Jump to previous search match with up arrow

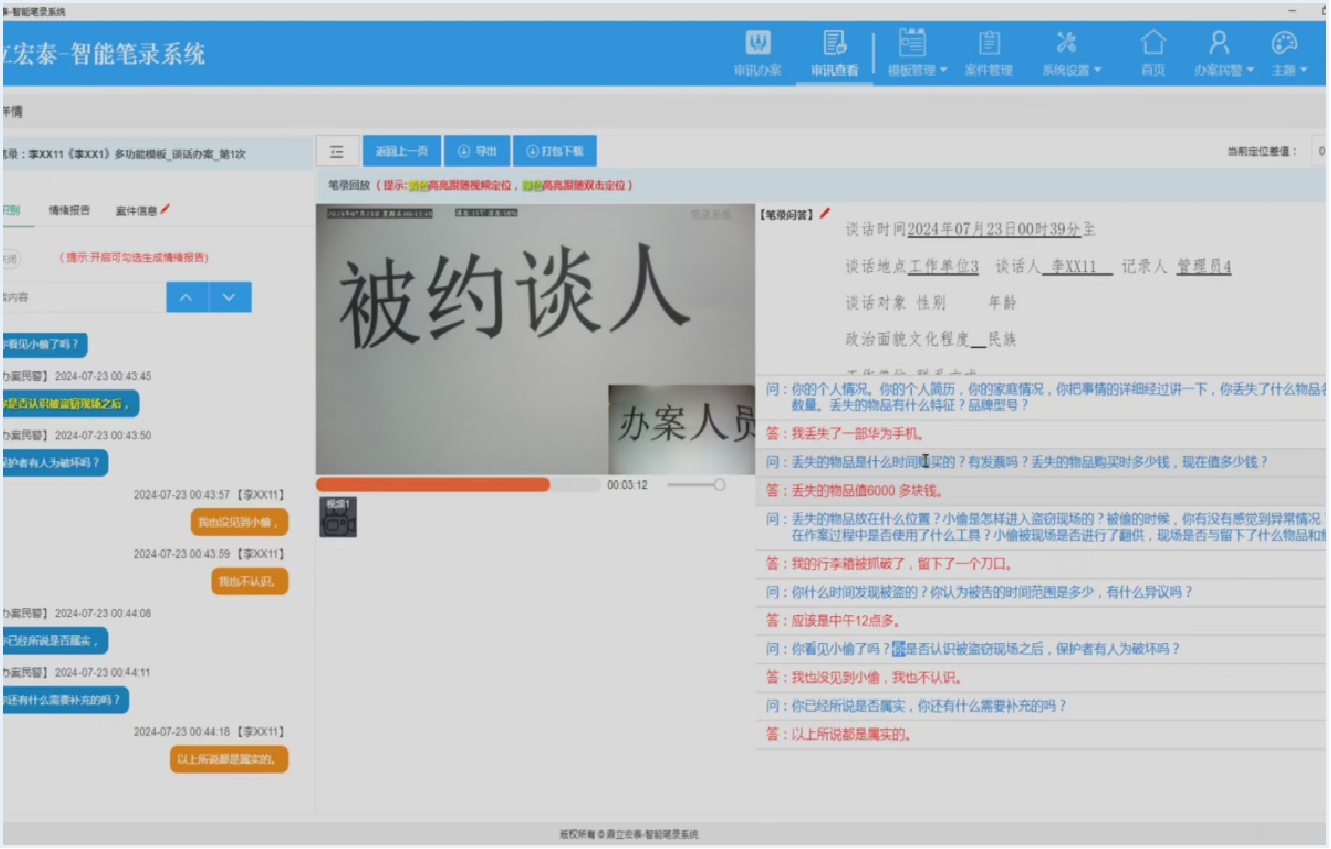186,298
